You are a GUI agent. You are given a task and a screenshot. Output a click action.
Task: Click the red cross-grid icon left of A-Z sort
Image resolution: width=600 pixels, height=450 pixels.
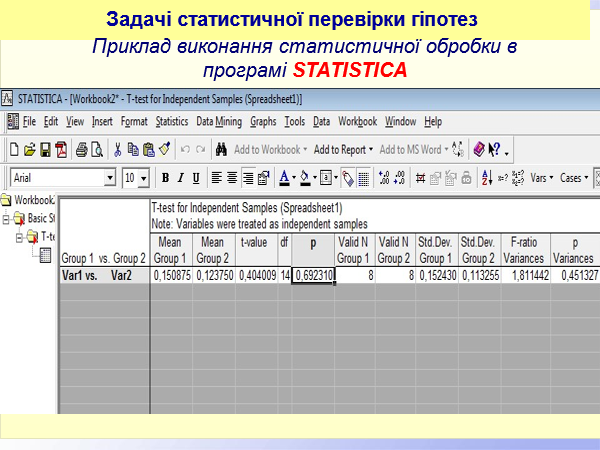[x=420, y=178]
